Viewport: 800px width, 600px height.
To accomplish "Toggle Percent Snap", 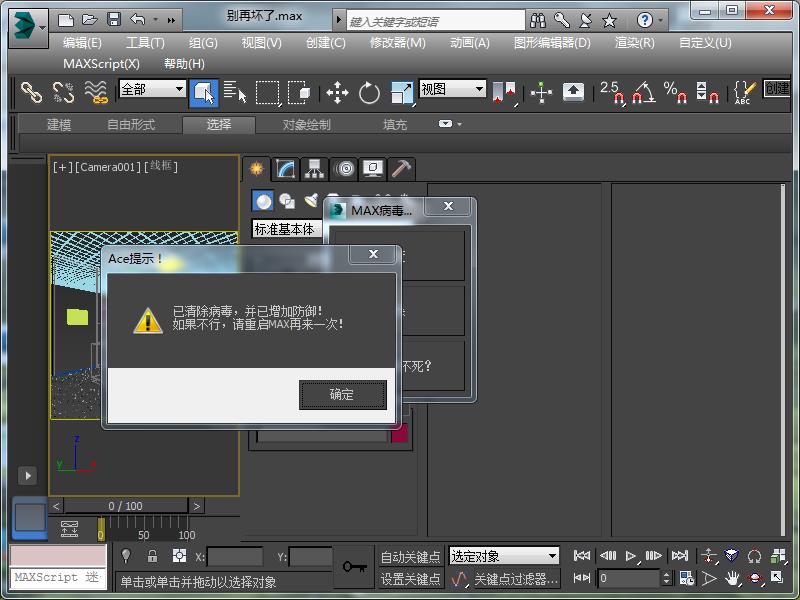I will click(x=676, y=93).
